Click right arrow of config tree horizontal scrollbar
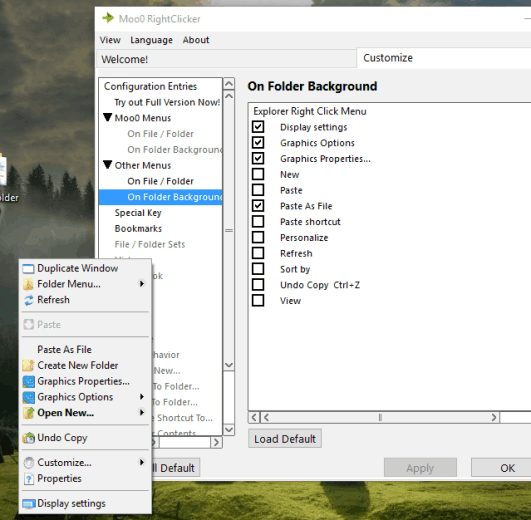Image resolution: width=531 pixels, height=520 pixels. (216, 442)
